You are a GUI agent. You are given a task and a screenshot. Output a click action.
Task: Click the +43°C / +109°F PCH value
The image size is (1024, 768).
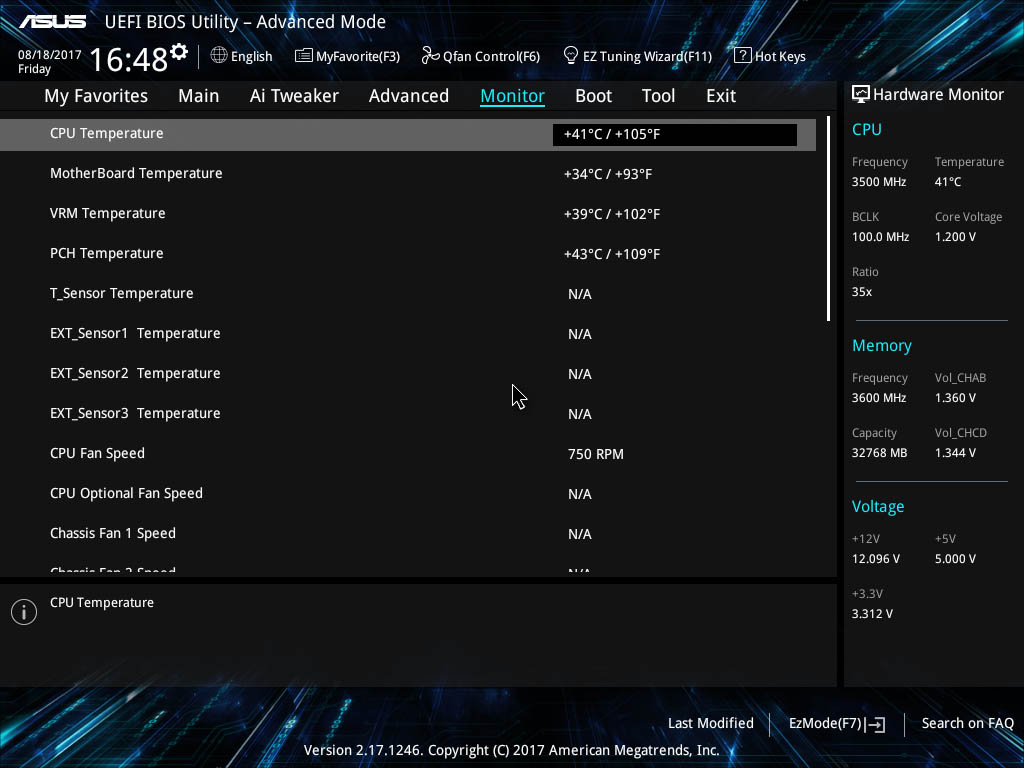(611, 254)
